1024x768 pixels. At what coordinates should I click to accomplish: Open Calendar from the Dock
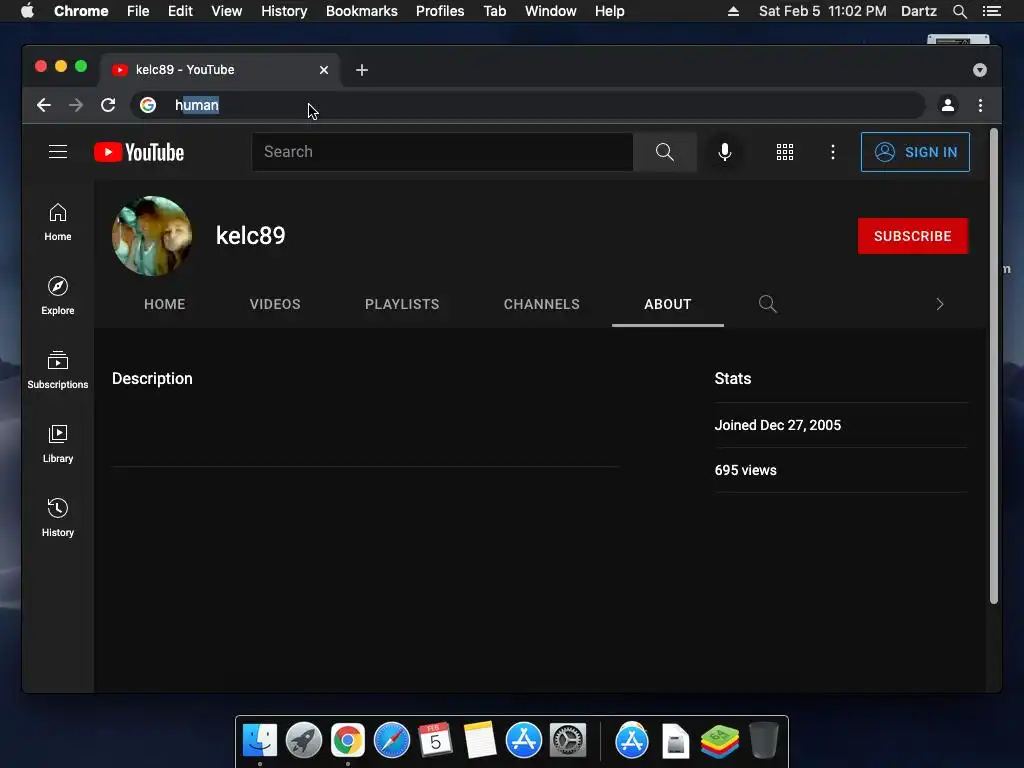click(x=436, y=741)
